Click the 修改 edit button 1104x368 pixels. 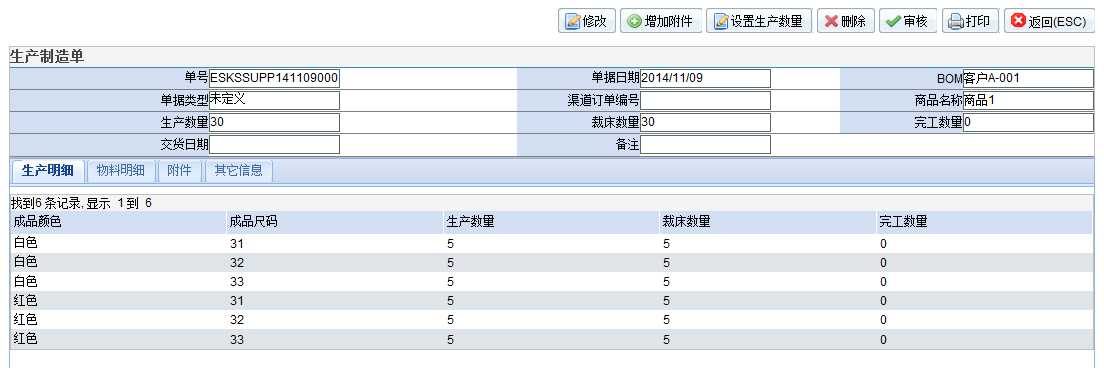[x=587, y=21]
